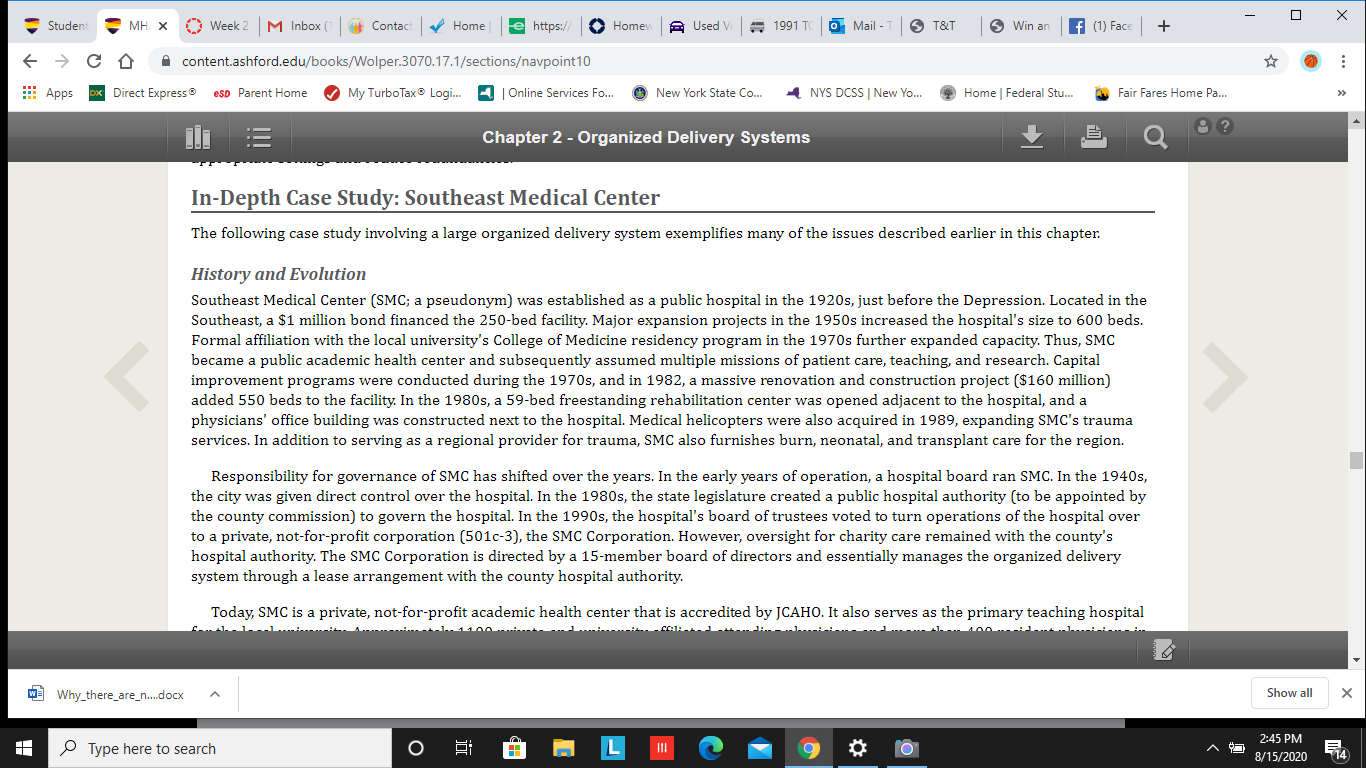Open Cortana circle icon on taskbar
This screenshot has width=1366, height=768.
416,748
